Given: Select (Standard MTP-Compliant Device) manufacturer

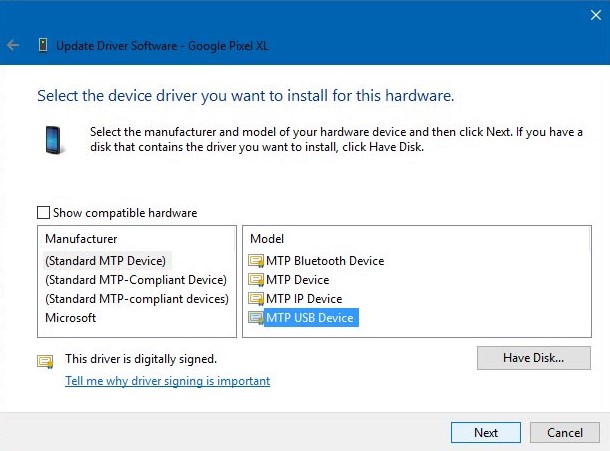Looking at the screenshot, I should pos(136,280).
